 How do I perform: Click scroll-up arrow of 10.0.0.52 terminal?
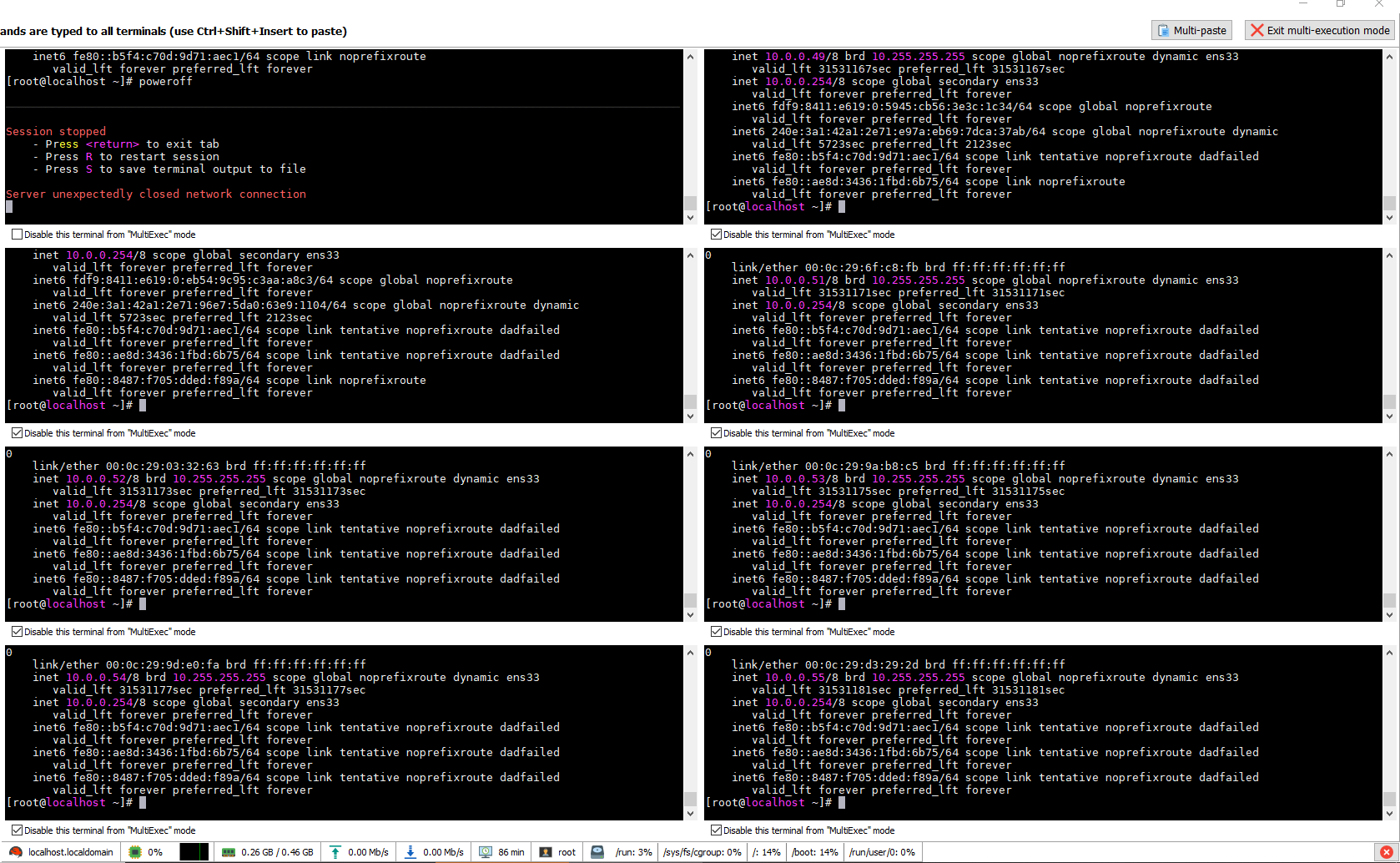click(690, 454)
